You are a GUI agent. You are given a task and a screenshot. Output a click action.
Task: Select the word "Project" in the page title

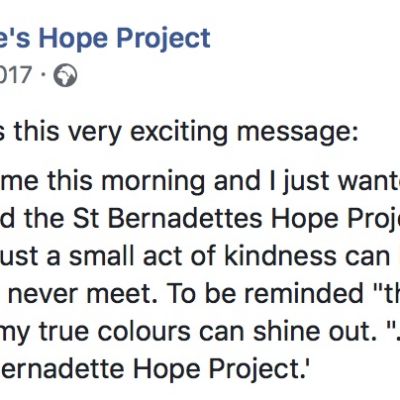click(164, 39)
